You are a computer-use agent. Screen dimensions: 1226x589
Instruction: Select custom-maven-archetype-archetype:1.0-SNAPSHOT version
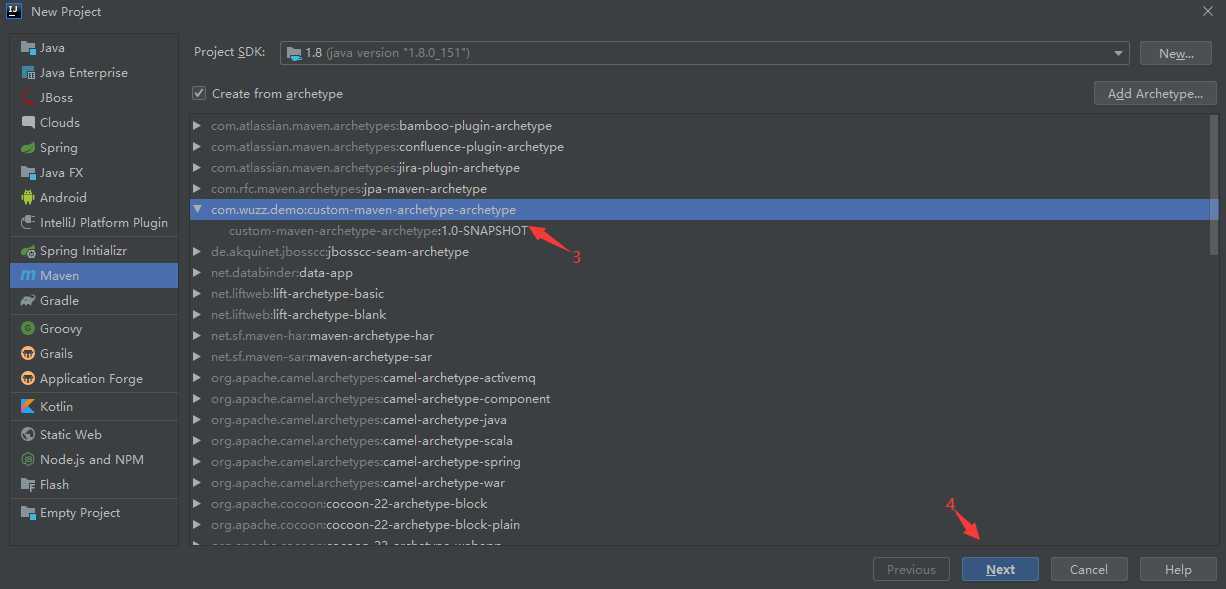click(x=378, y=231)
